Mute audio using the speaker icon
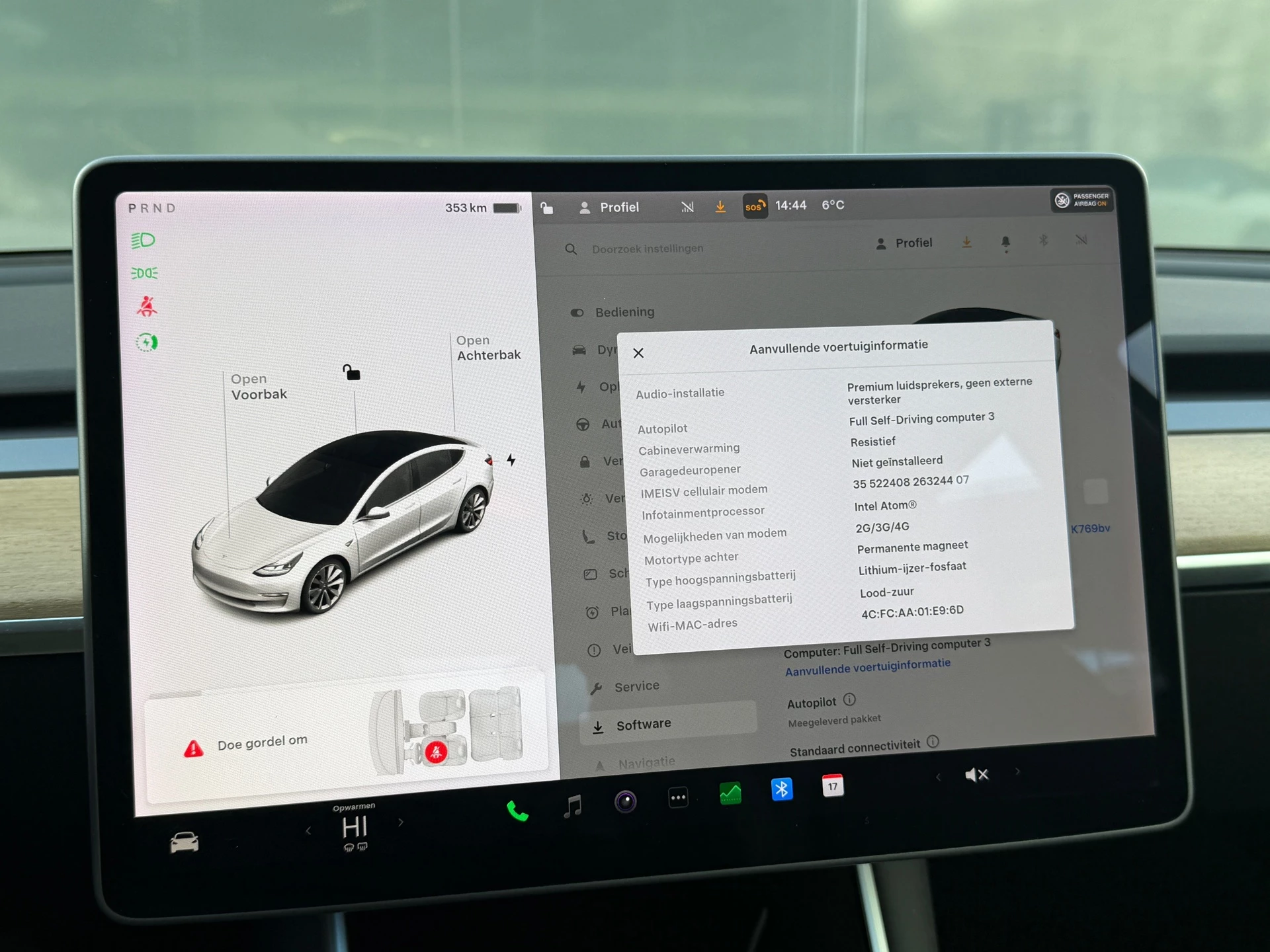 [x=977, y=773]
